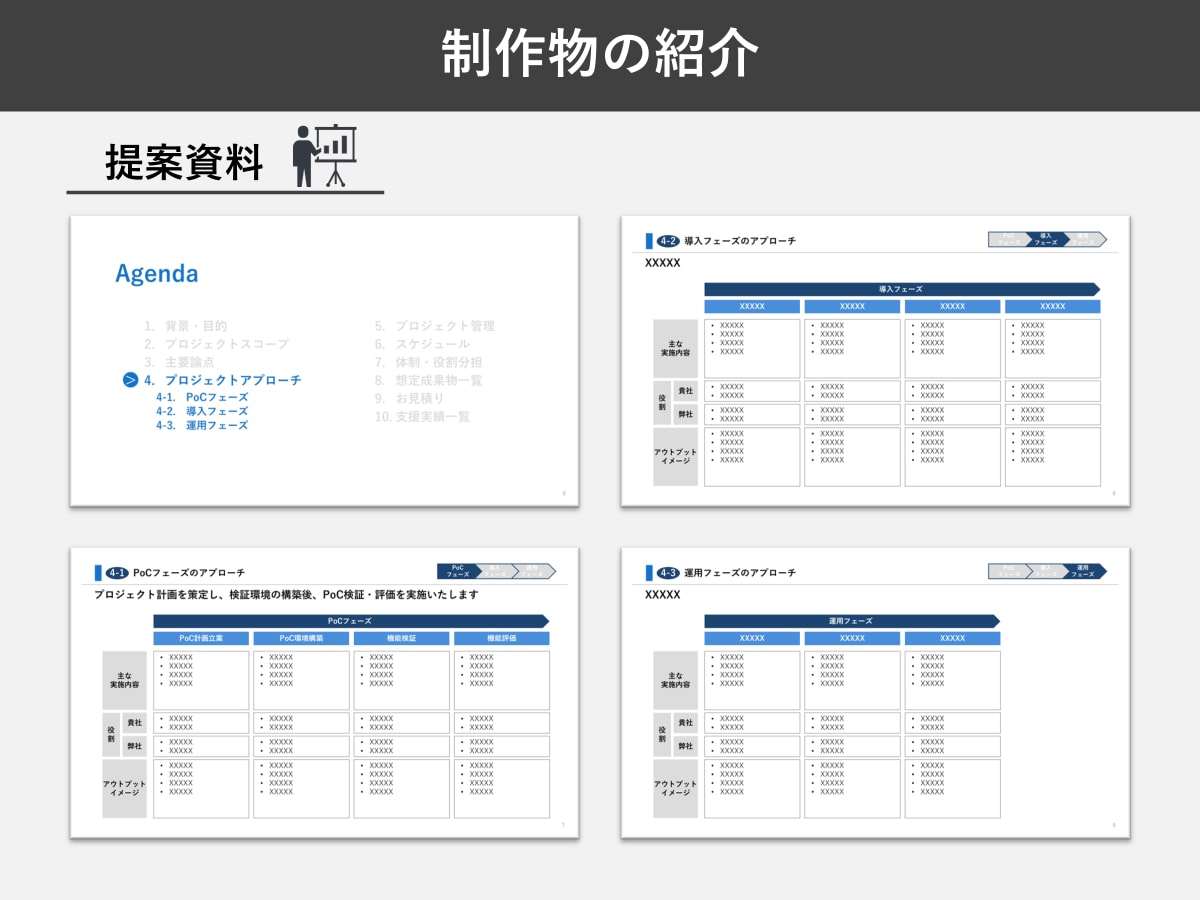The height and width of the screenshot is (900, 1200).
Task: Click the 4-1 section badge
Action: [117, 573]
